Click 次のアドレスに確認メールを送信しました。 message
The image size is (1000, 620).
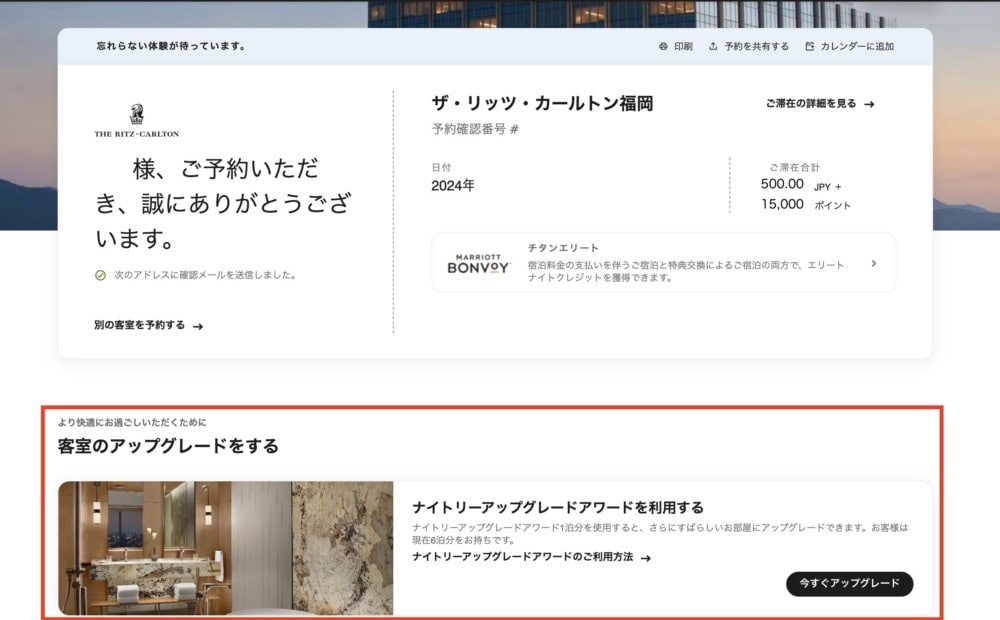[x=205, y=275]
